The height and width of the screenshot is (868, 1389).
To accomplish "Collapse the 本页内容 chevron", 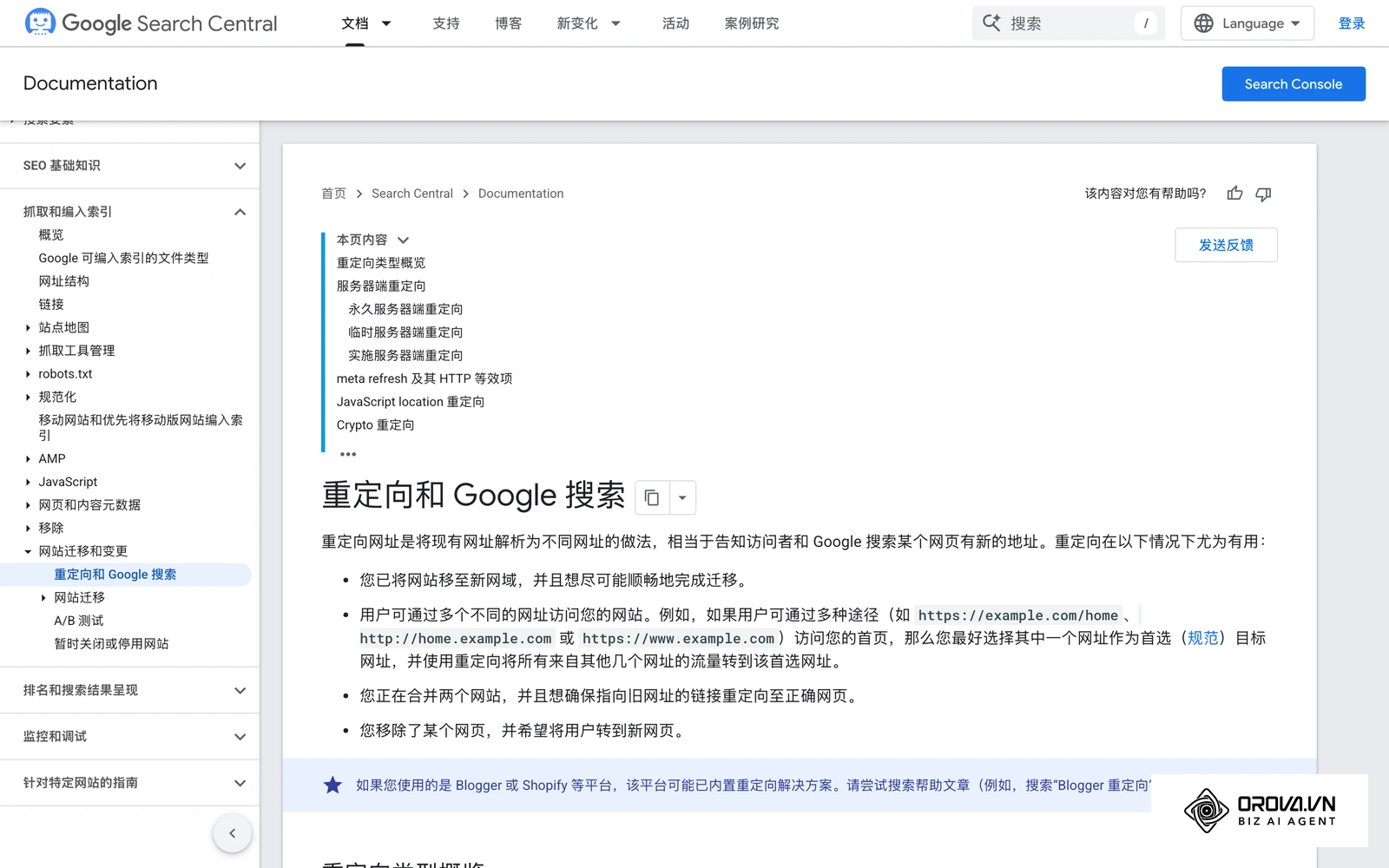I will tap(403, 240).
